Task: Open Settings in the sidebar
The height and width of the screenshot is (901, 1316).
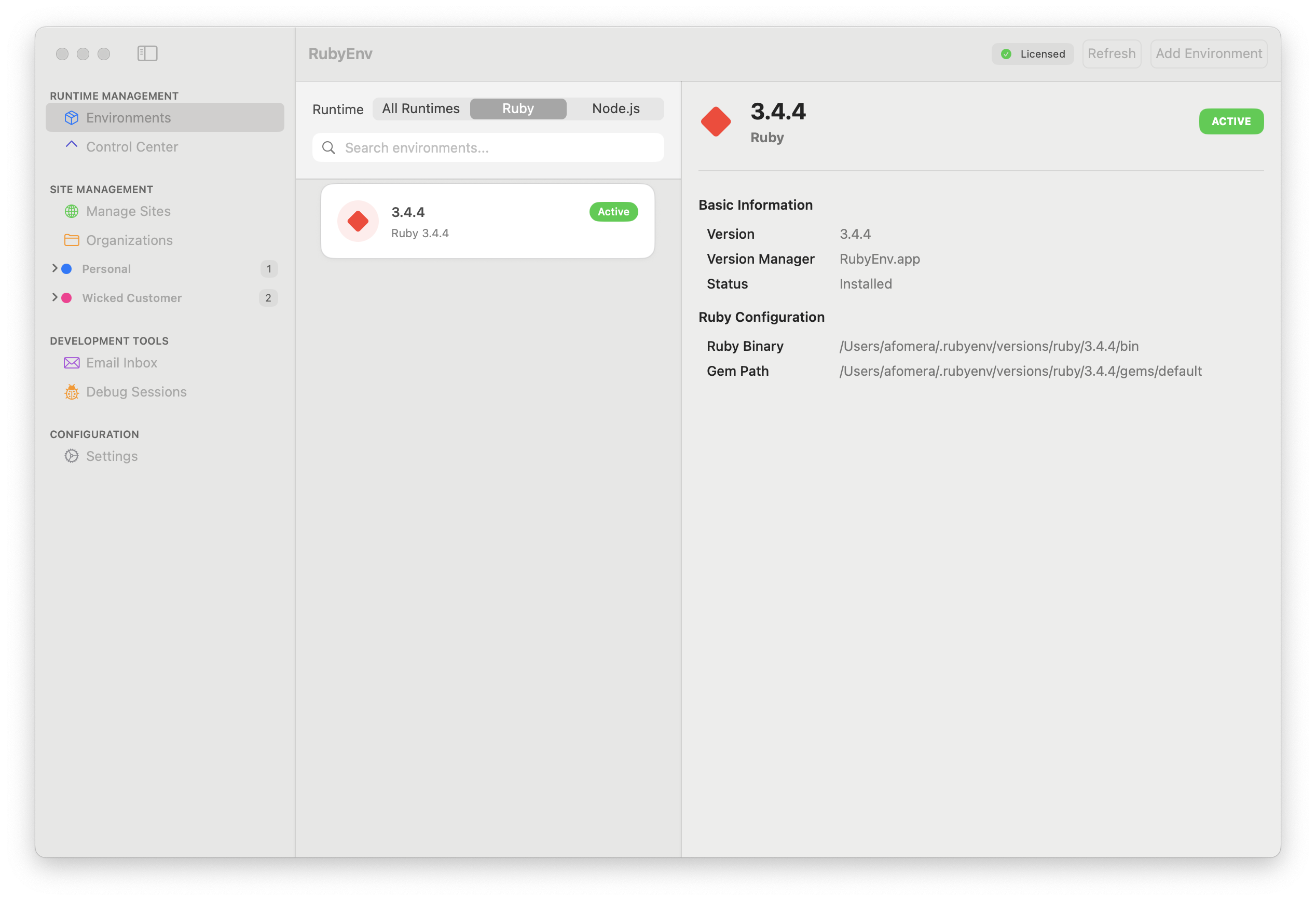Action: point(165,456)
